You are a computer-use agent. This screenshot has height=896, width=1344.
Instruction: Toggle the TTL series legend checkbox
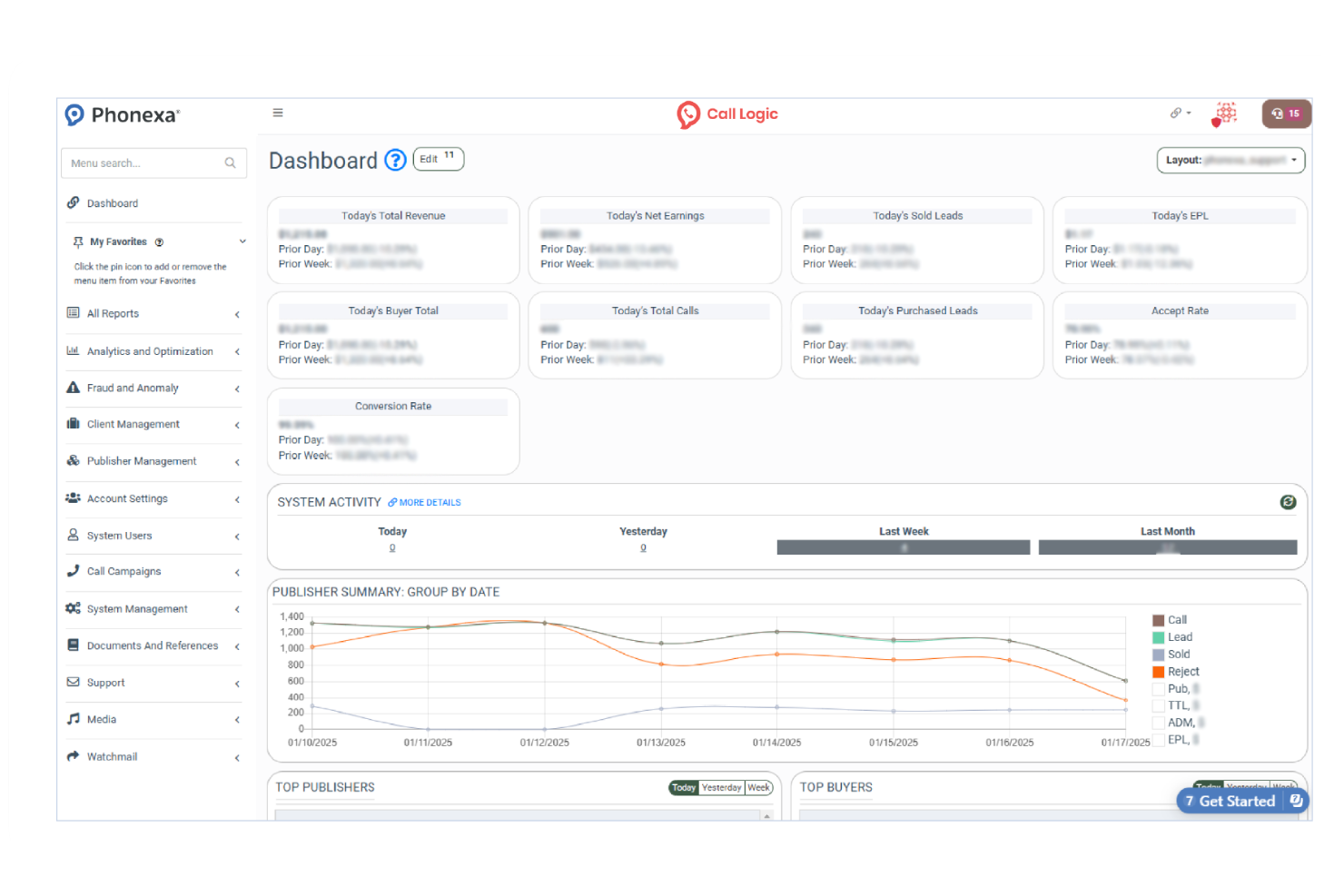pyautogui.click(x=1158, y=706)
